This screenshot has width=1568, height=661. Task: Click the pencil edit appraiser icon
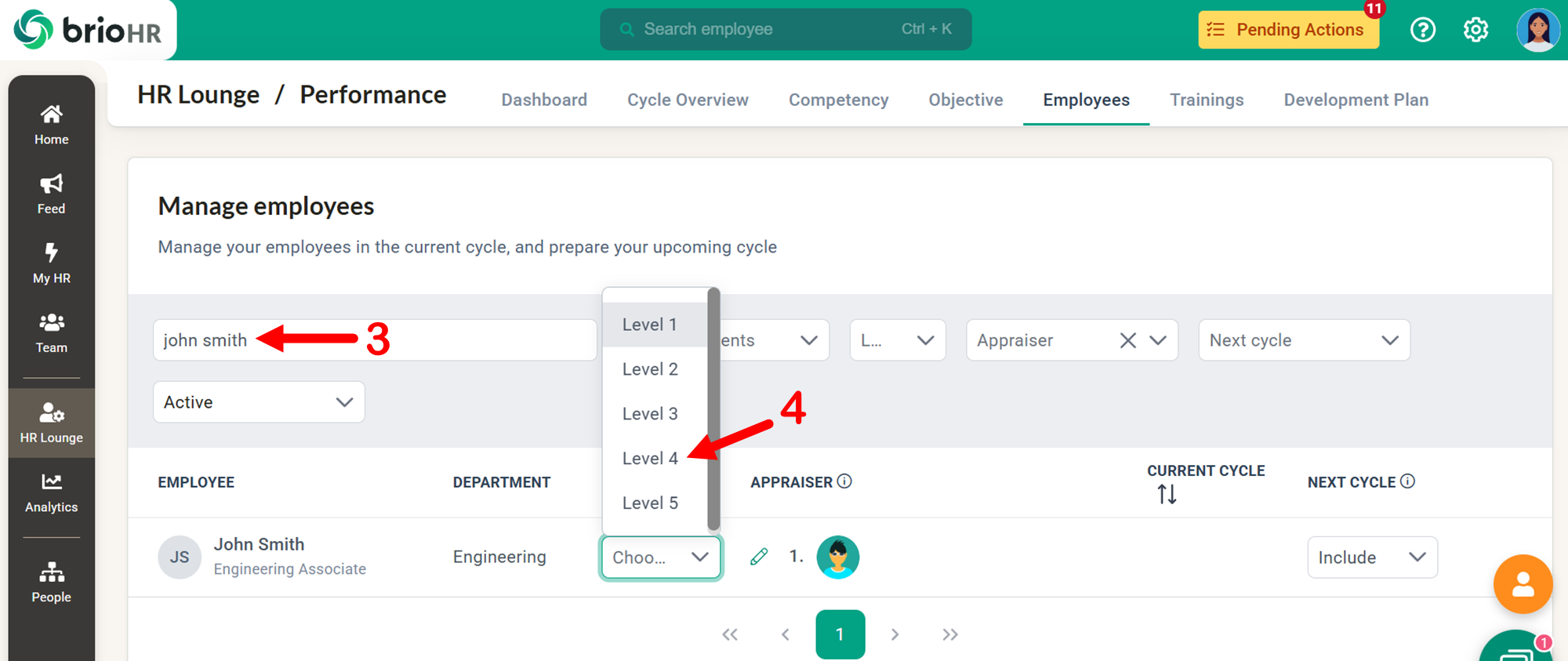759,557
